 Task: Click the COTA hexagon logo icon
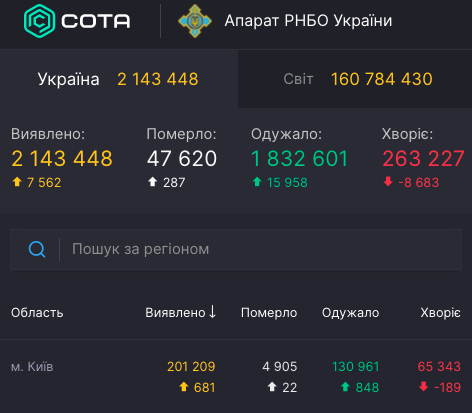[39, 21]
